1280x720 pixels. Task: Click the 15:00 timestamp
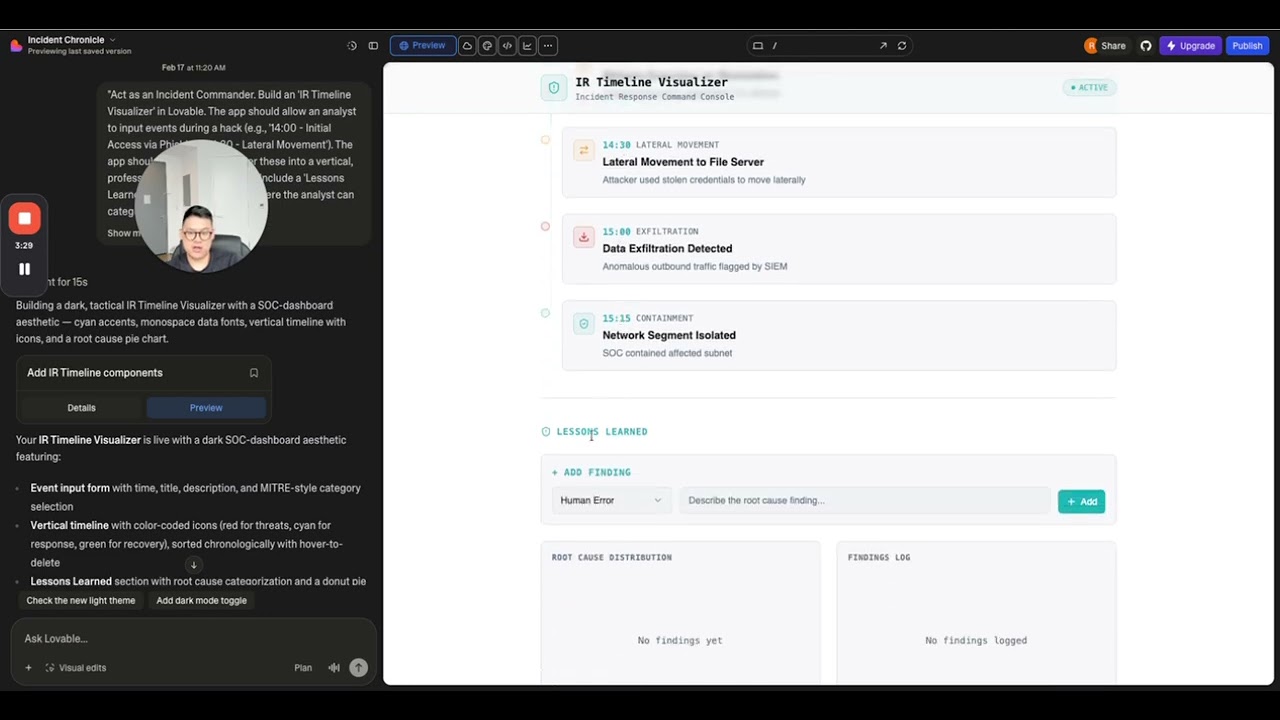[616, 231]
